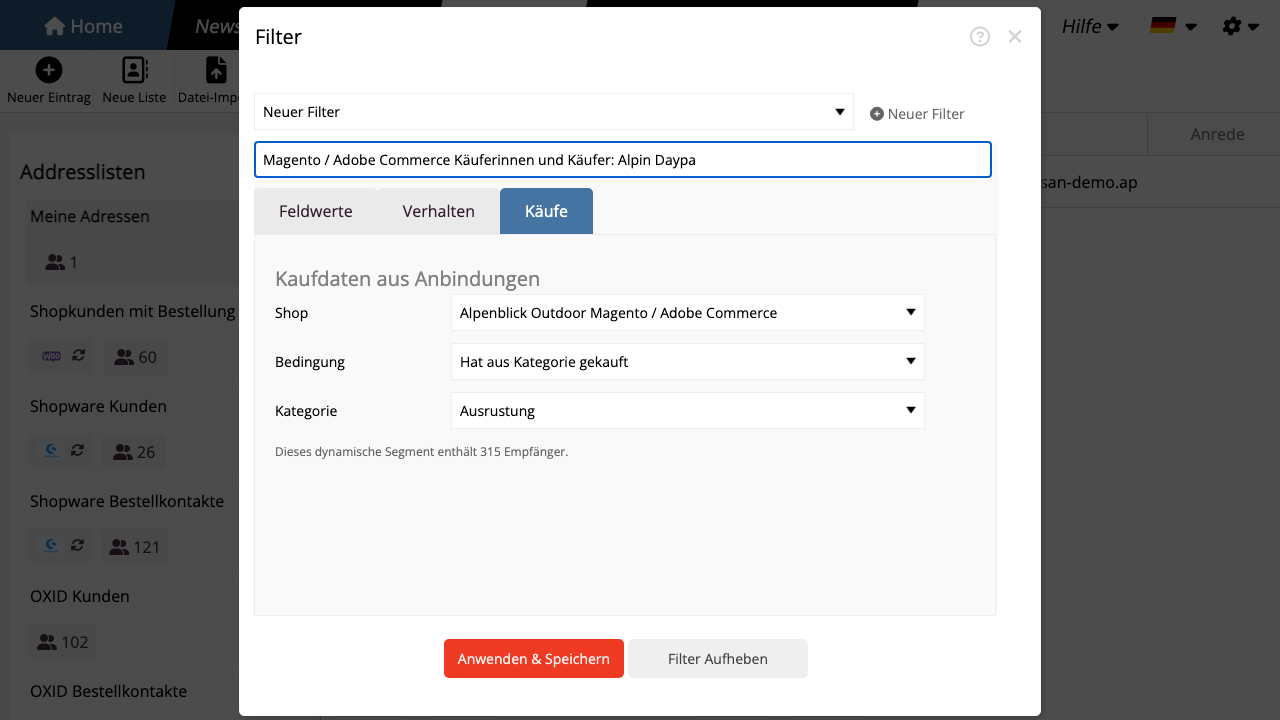Click the Datei-Import file icon
Image resolution: width=1280 pixels, height=720 pixels.
(216, 69)
